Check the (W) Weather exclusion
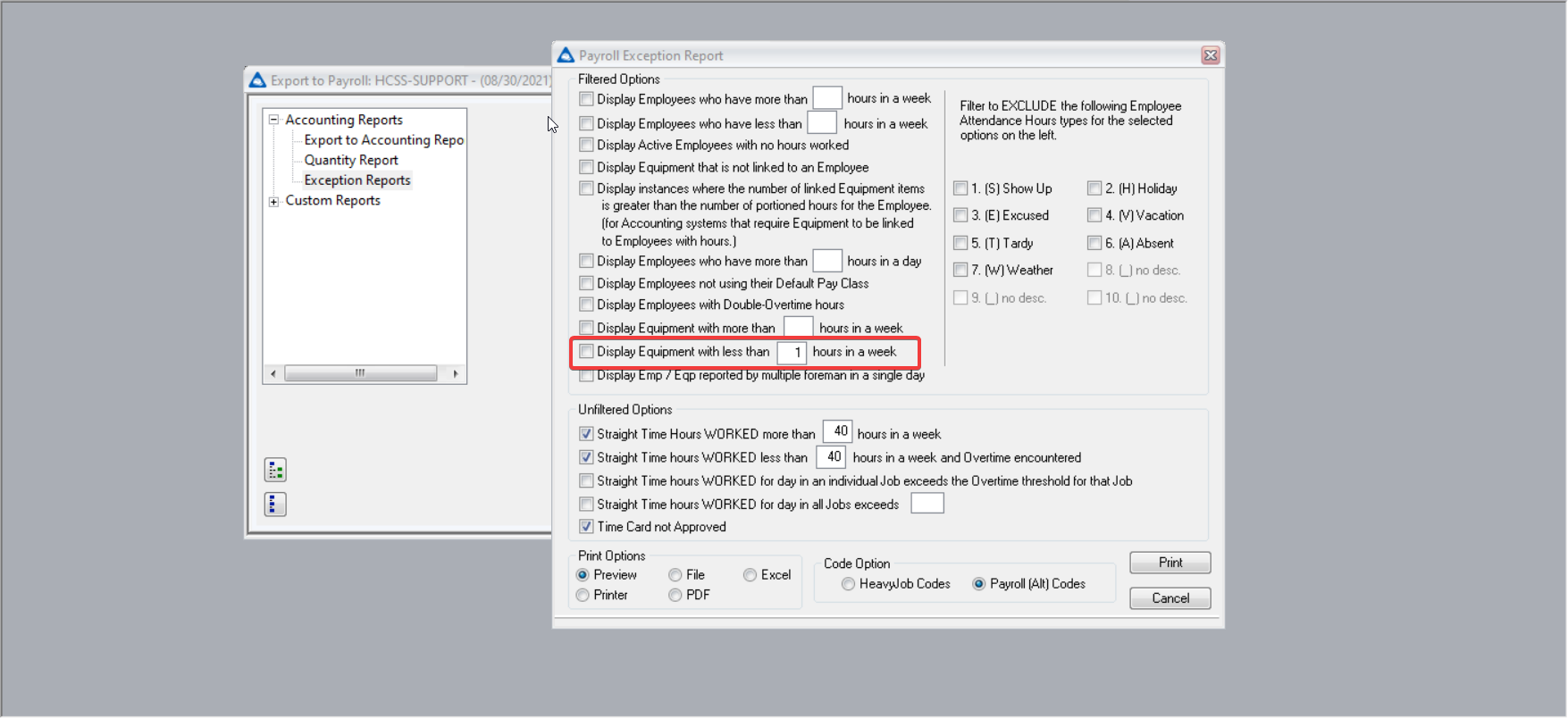Image resolution: width=1568 pixels, height=718 pixels. [960, 270]
